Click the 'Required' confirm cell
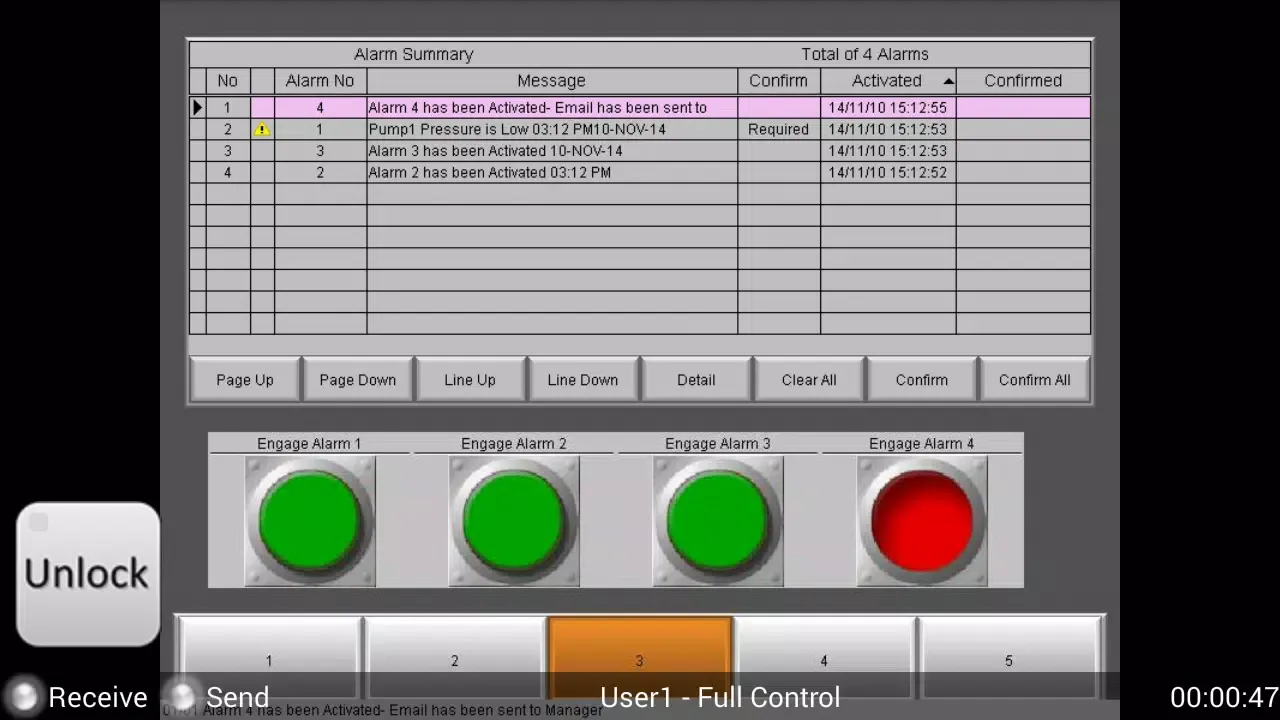This screenshot has width=1280, height=720. click(x=778, y=129)
